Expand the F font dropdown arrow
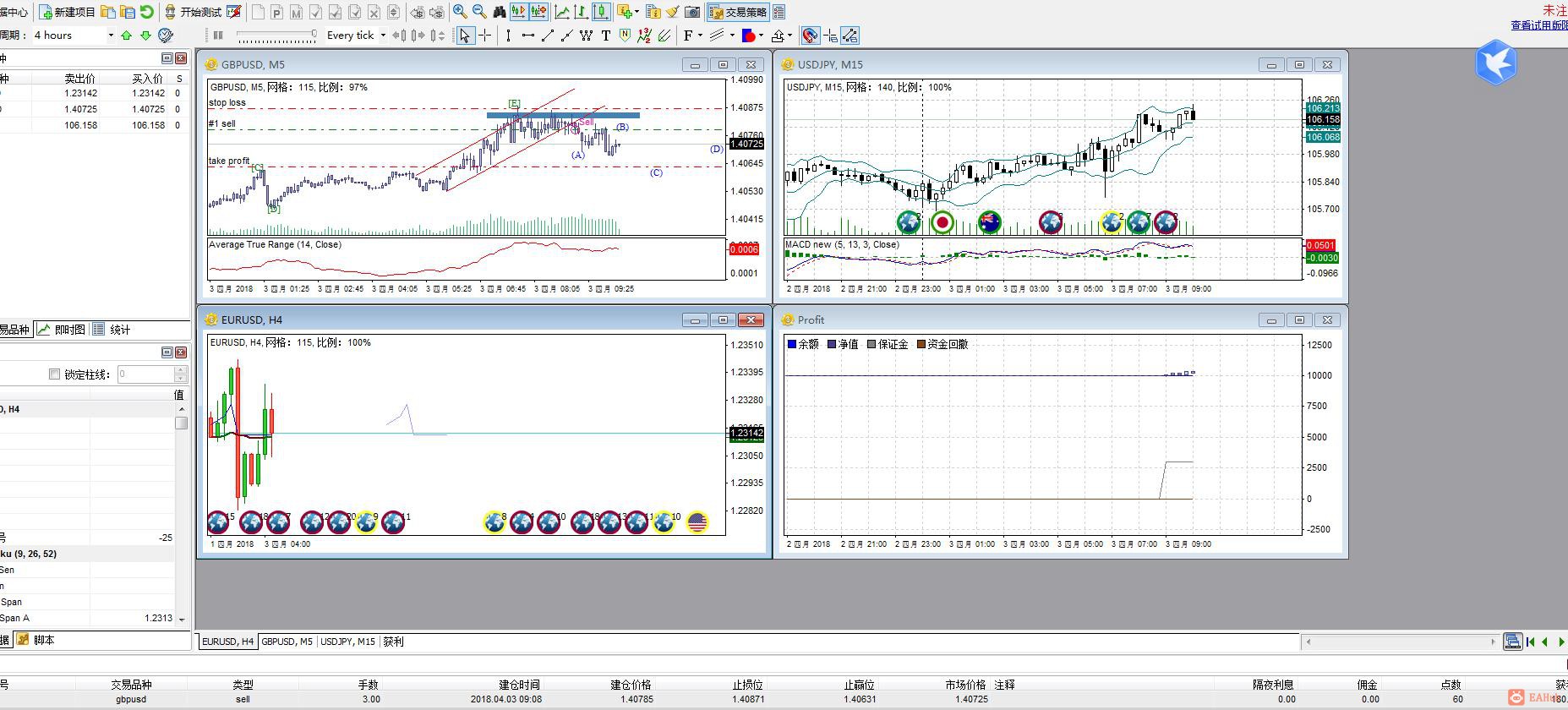This screenshot has height=710, width=1568. (700, 35)
